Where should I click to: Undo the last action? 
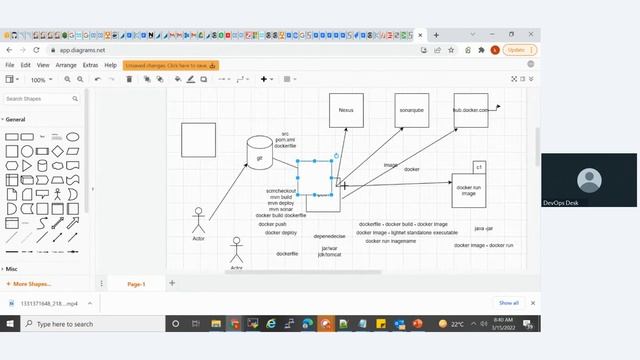(97, 79)
